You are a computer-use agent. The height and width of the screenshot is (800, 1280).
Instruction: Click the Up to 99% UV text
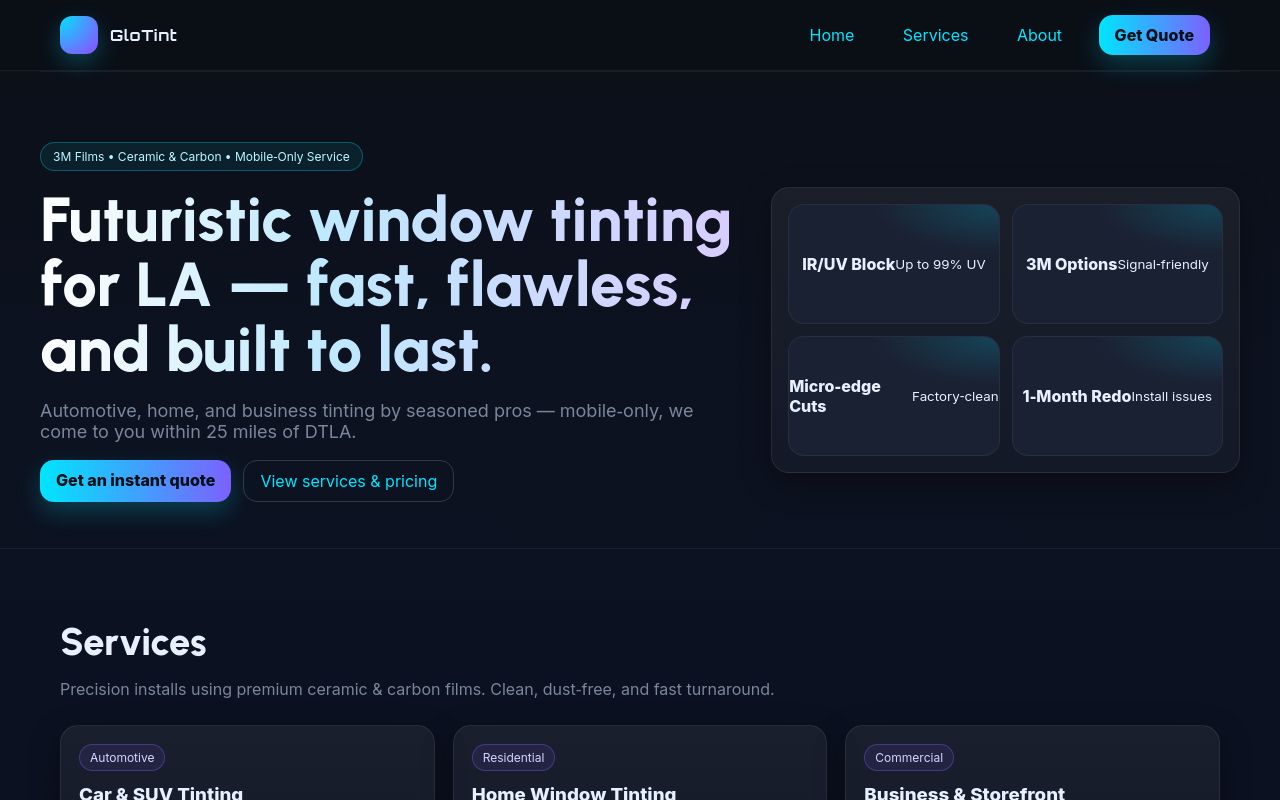tap(940, 265)
